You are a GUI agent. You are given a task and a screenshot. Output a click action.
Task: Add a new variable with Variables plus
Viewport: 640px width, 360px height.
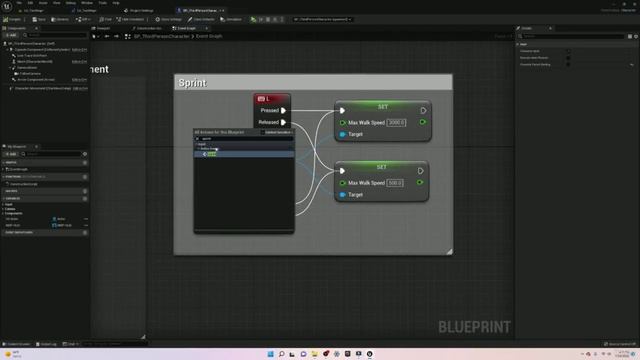coord(85,198)
